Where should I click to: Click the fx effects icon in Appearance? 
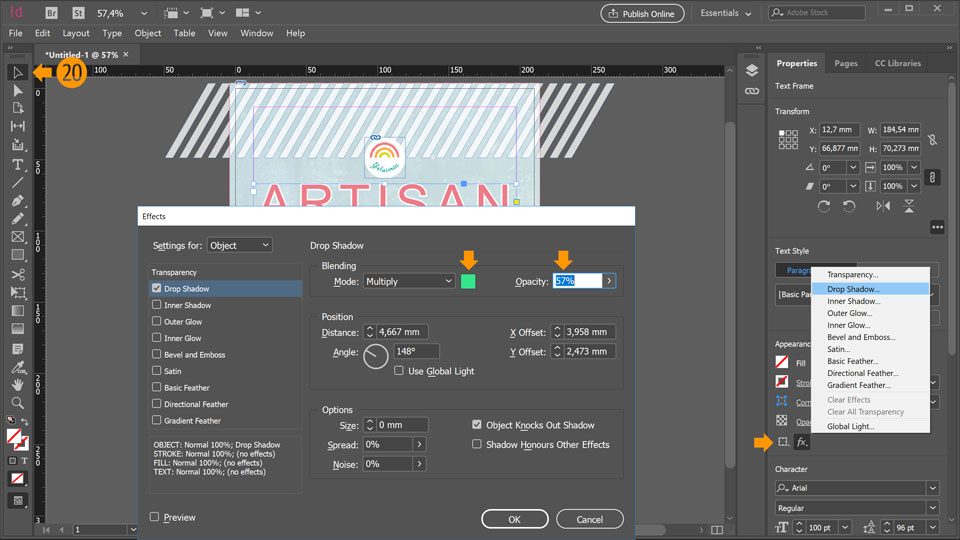tap(802, 442)
